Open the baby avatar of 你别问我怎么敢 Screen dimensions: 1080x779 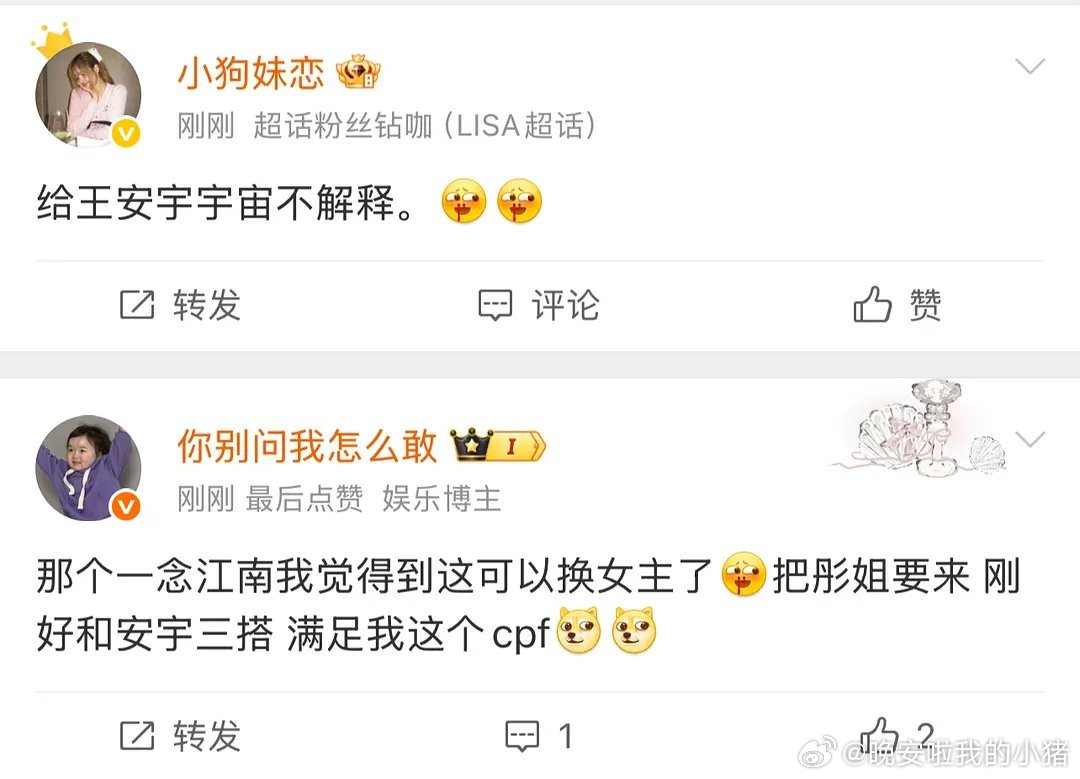(x=88, y=468)
